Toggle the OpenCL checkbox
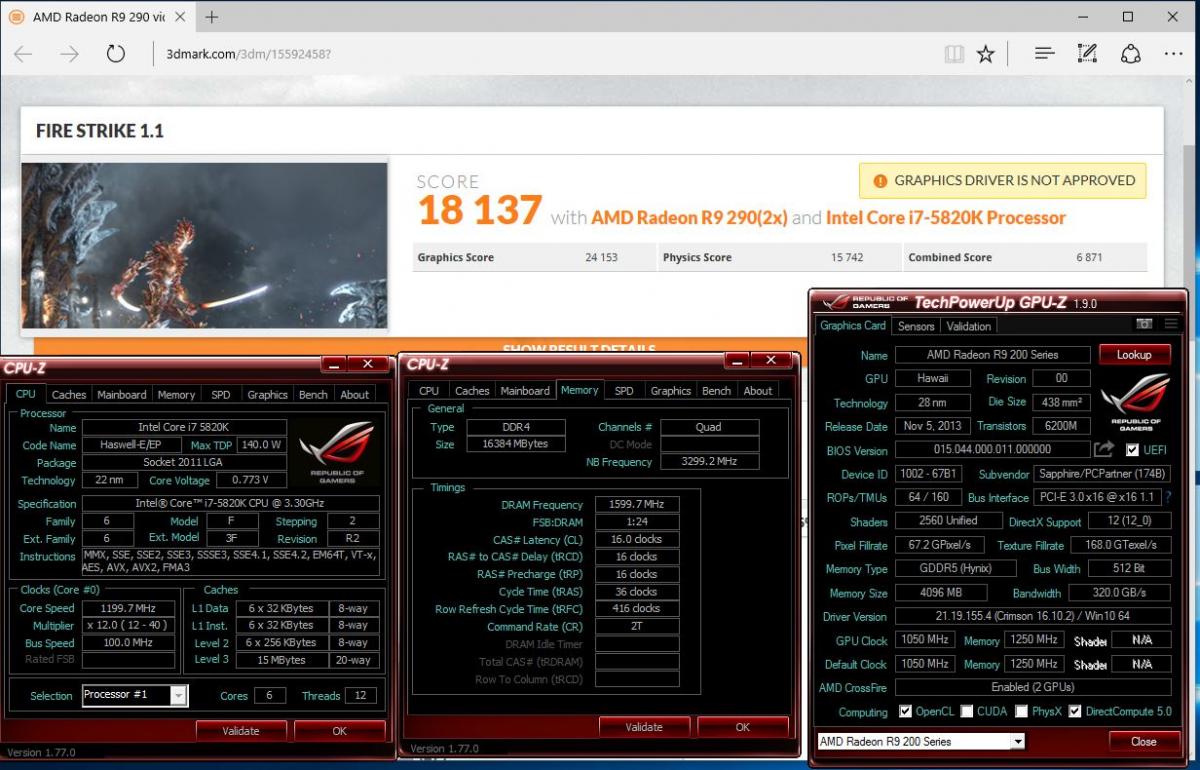Image resolution: width=1200 pixels, height=770 pixels. [905, 711]
